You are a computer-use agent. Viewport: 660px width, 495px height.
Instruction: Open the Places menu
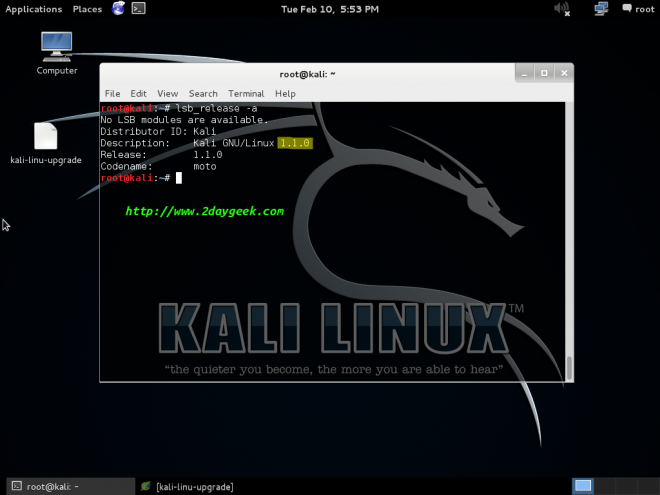point(87,9)
